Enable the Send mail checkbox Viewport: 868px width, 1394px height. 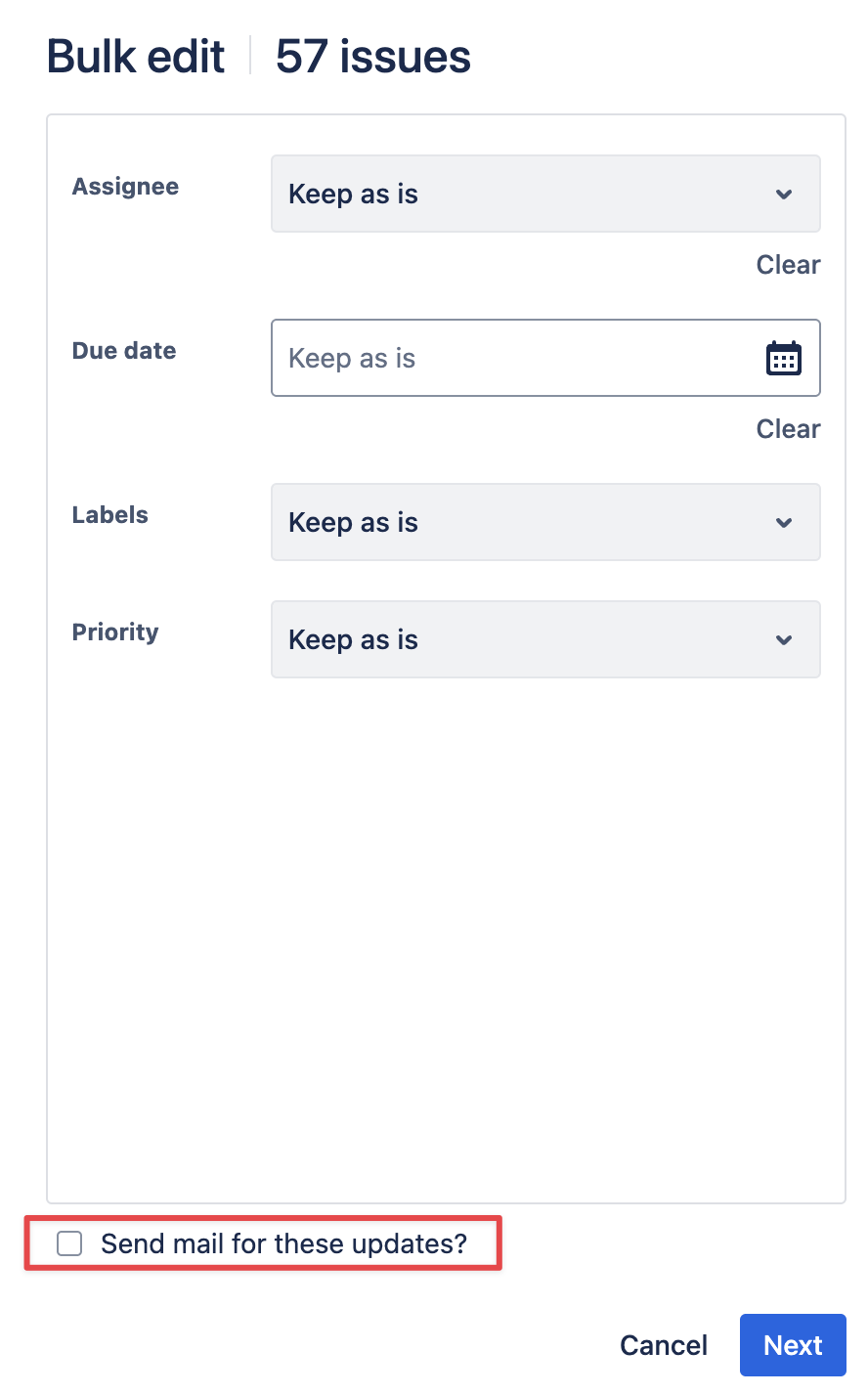tap(69, 1243)
